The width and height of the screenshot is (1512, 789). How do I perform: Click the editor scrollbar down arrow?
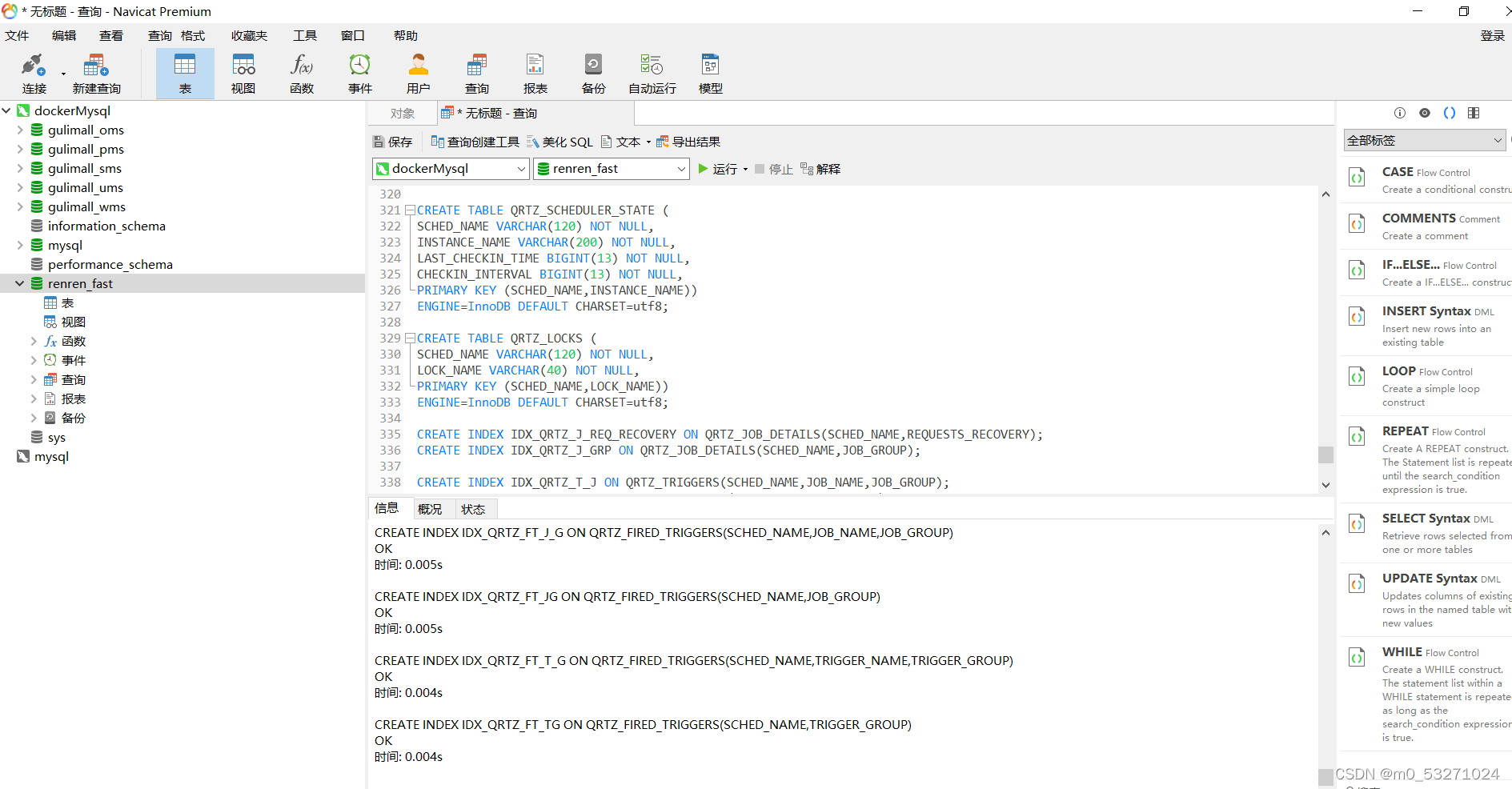coord(1326,485)
